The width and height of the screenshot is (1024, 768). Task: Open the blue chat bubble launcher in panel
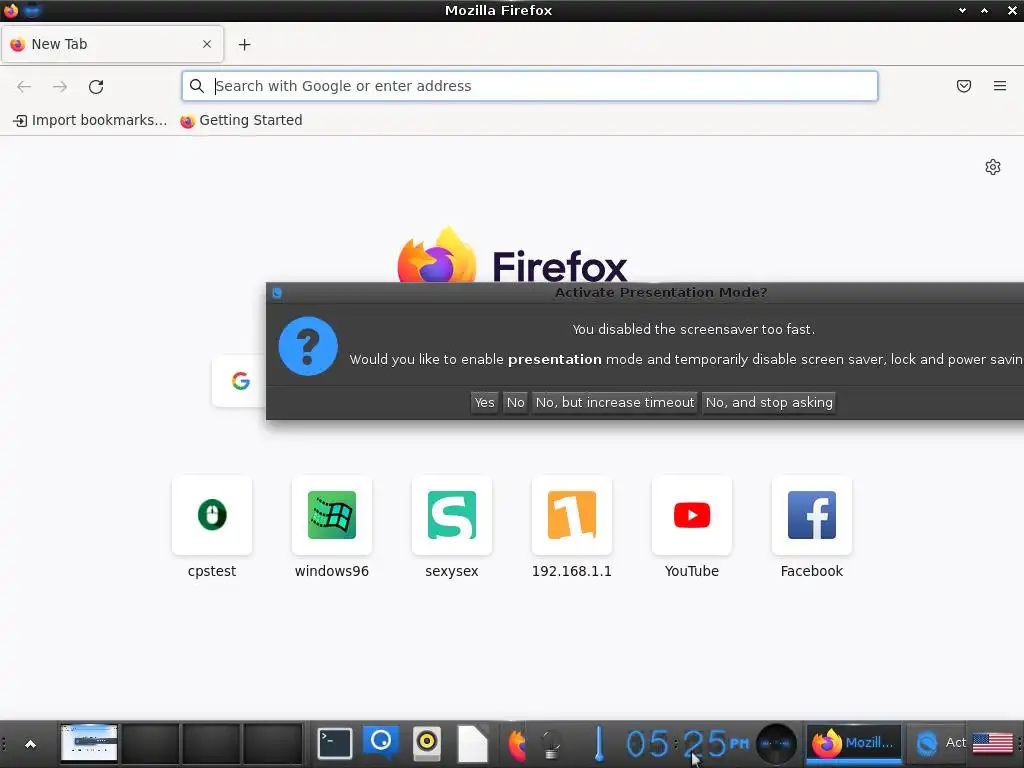pos(381,743)
